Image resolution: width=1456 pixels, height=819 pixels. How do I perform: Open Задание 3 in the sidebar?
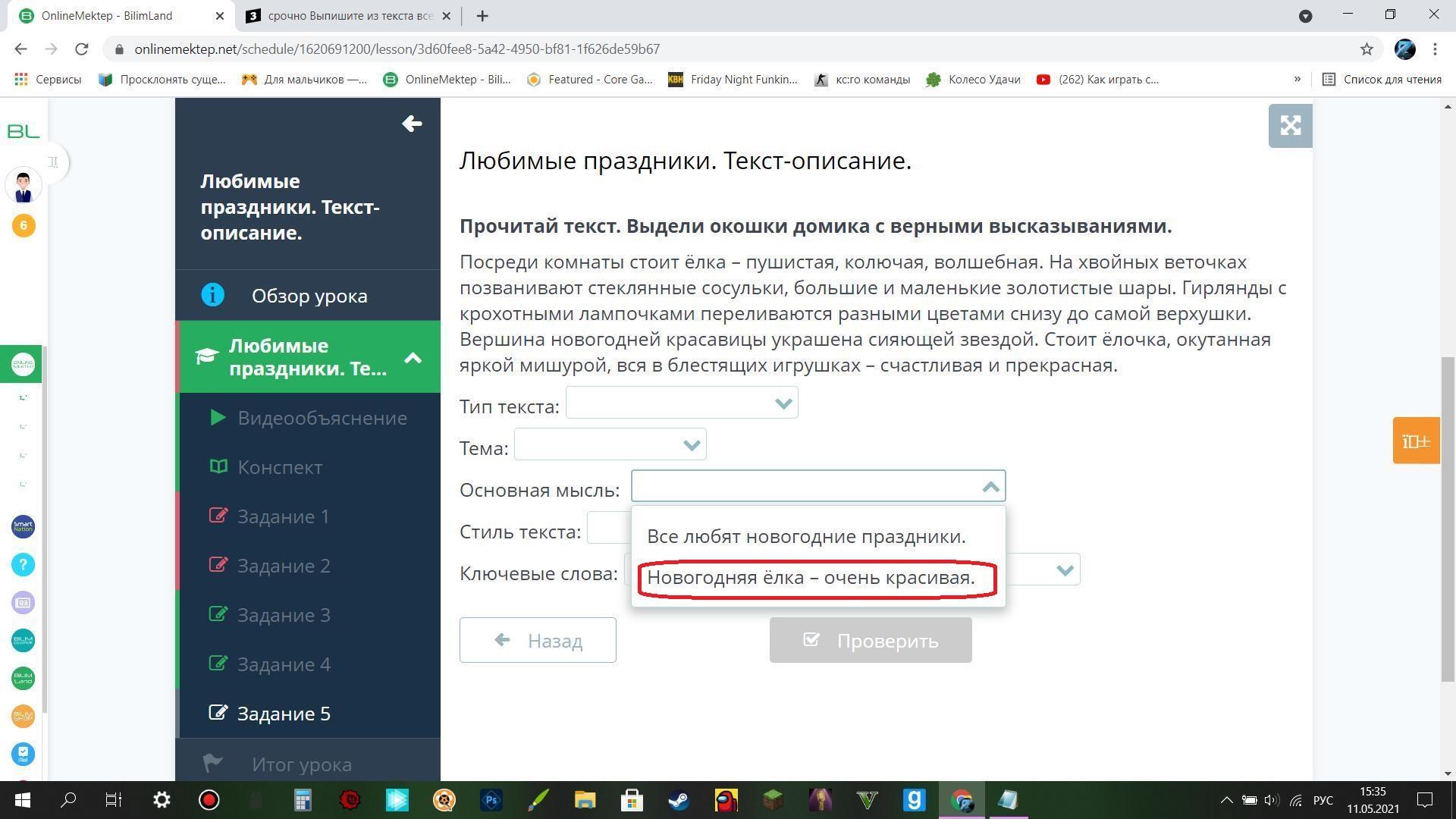click(284, 615)
